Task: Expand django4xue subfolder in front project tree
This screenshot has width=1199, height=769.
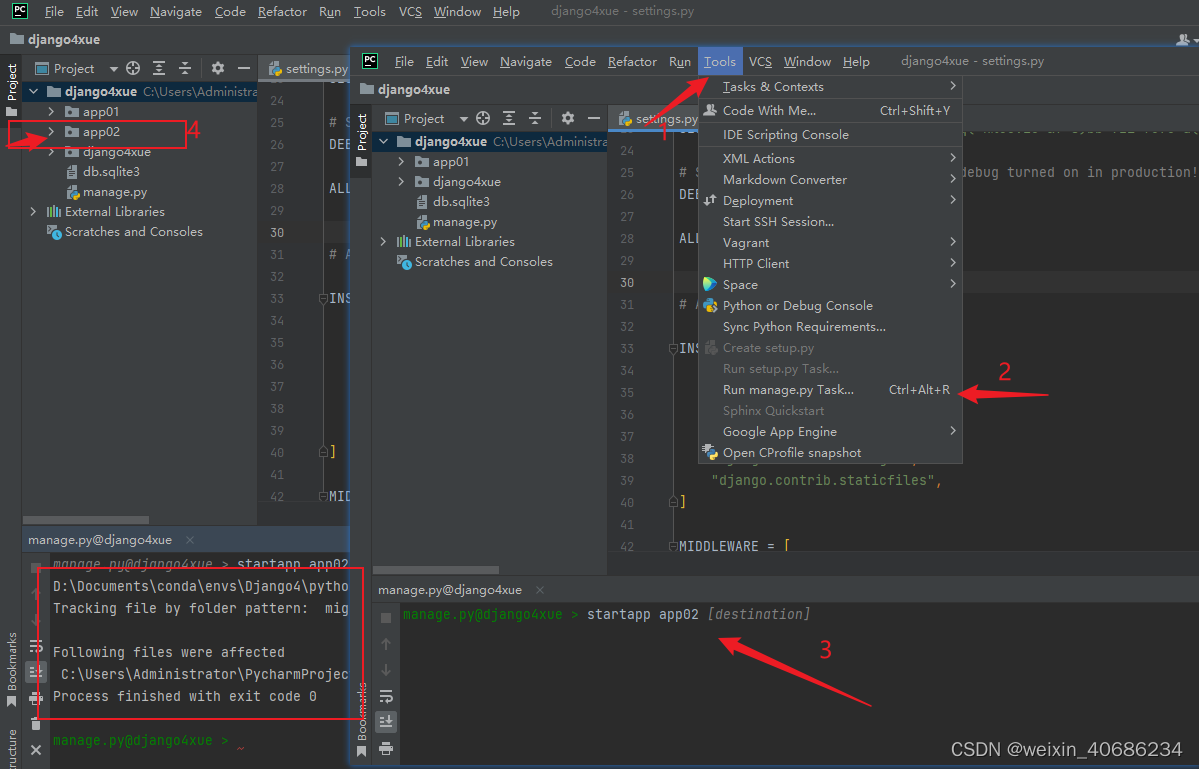Action: coord(401,182)
